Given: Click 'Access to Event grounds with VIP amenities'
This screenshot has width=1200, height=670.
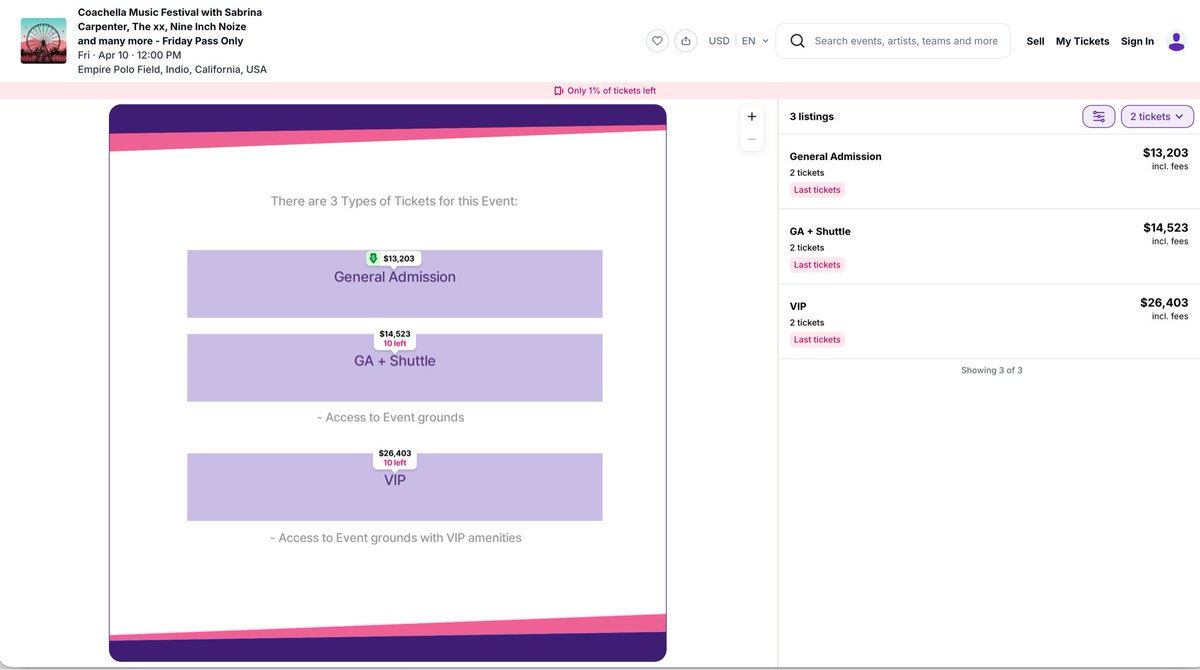Looking at the screenshot, I should pyautogui.click(x=396, y=538).
